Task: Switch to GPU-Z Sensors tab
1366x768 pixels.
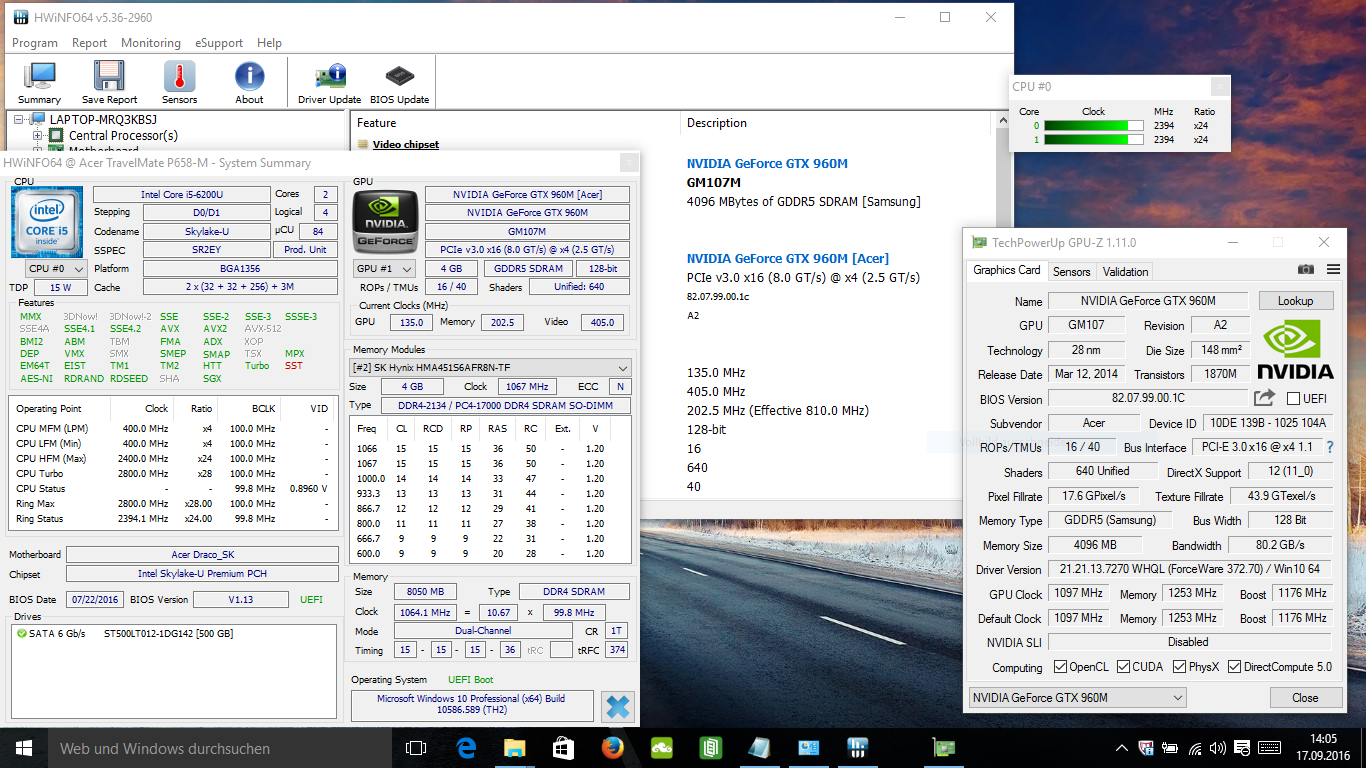Action: point(1071,272)
